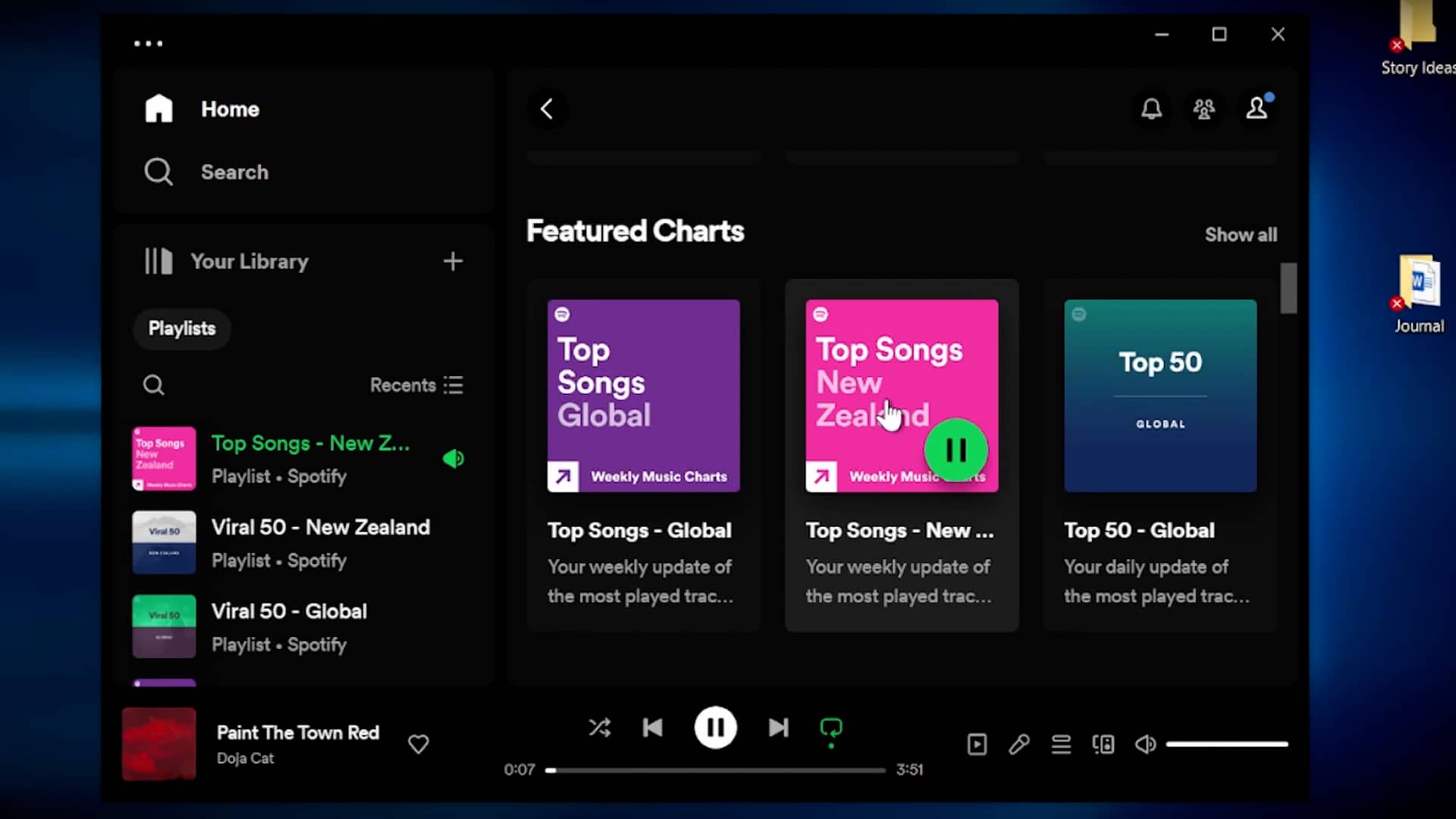The width and height of the screenshot is (1456, 819).
Task: Open the Friend Activity icon
Action: (x=1203, y=109)
